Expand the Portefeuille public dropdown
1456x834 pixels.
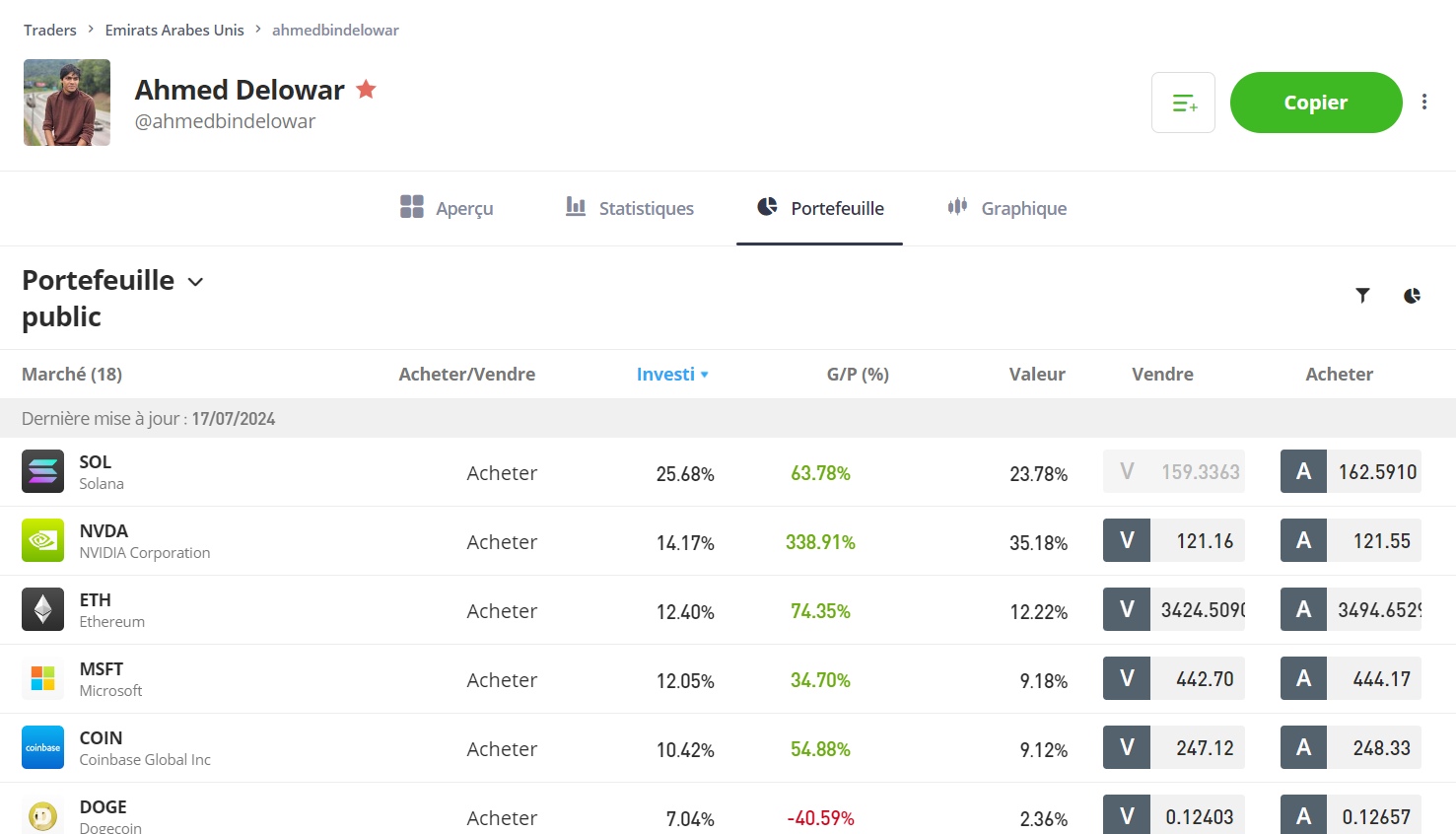click(x=194, y=281)
